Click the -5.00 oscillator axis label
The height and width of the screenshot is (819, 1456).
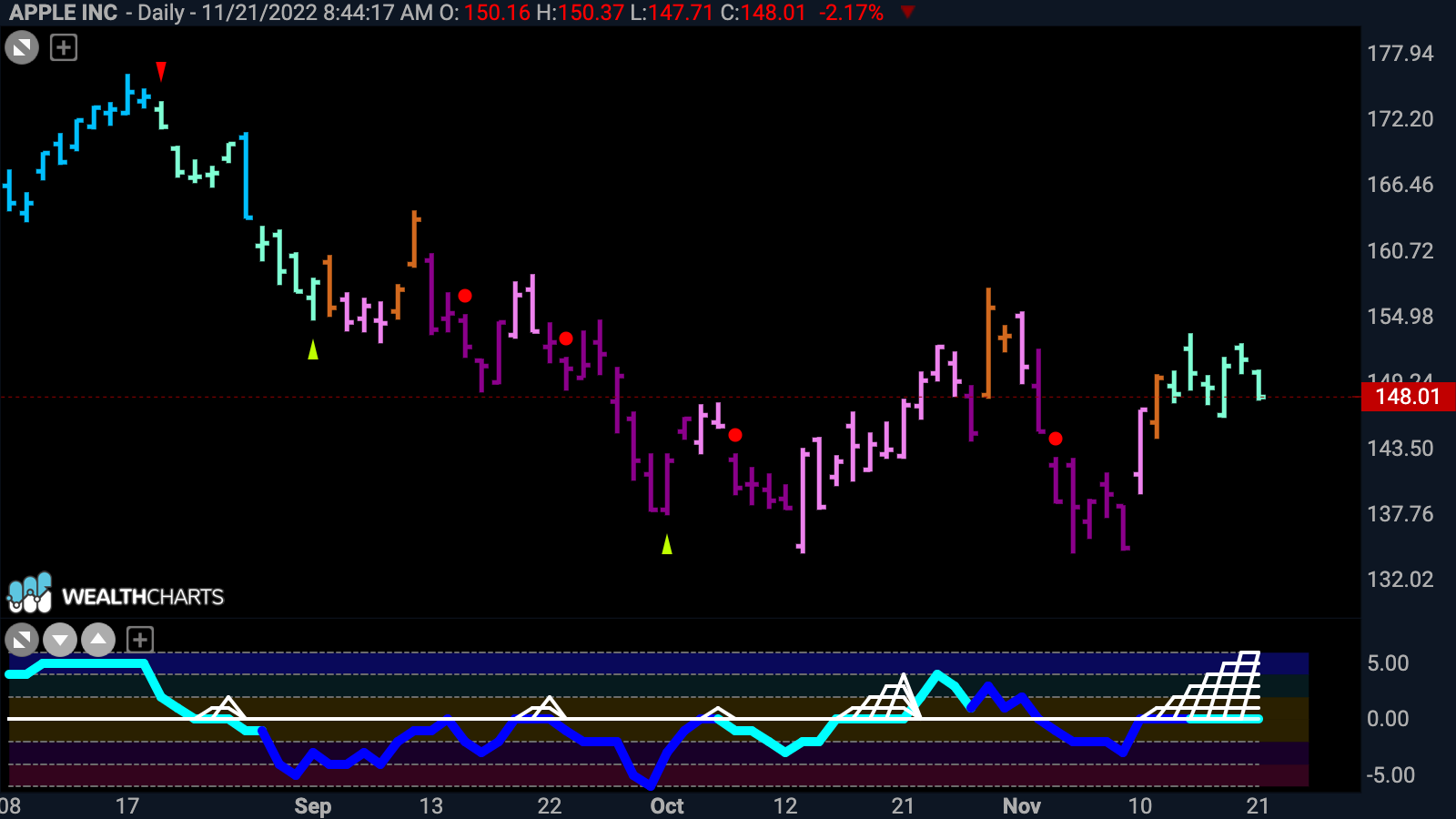tap(1390, 775)
